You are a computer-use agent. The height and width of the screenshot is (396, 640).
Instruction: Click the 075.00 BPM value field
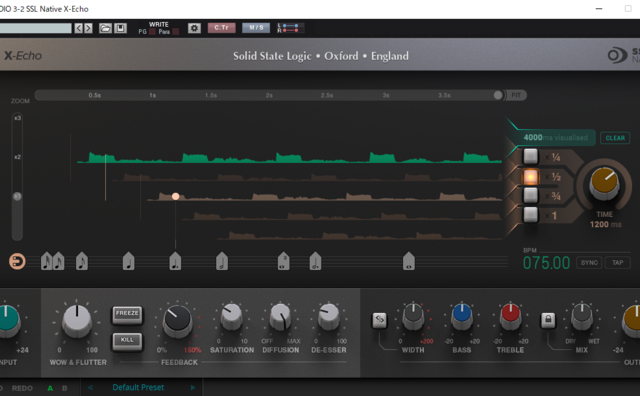pyautogui.click(x=546, y=263)
